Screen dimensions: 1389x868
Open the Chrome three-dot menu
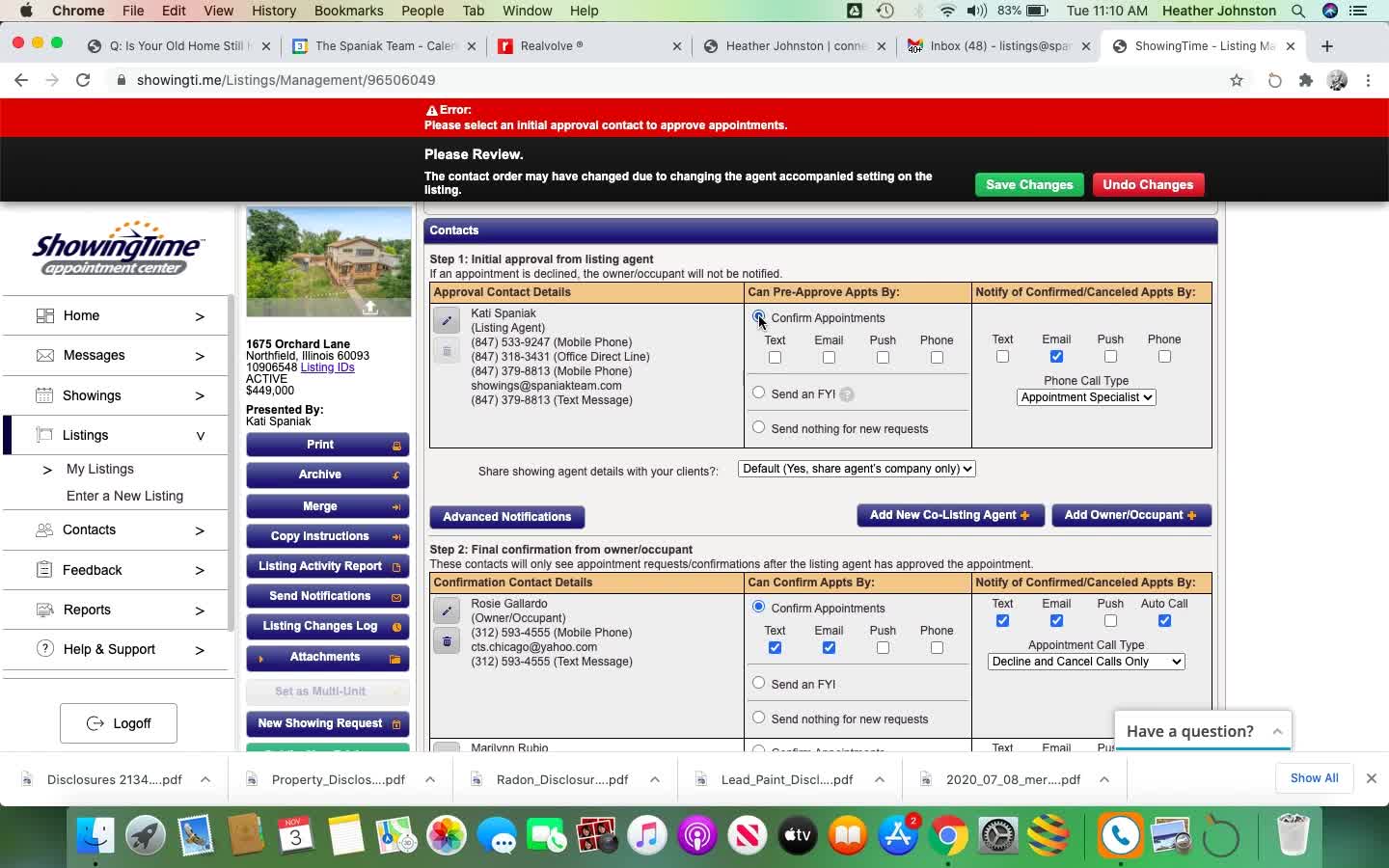coord(1368,80)
